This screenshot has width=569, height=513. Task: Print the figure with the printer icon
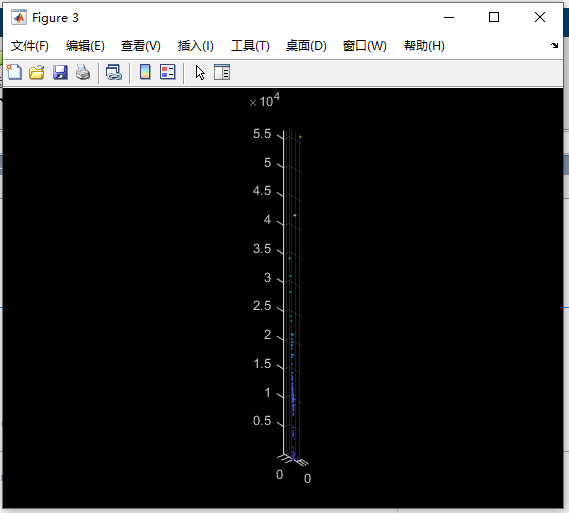coord(83,72)
